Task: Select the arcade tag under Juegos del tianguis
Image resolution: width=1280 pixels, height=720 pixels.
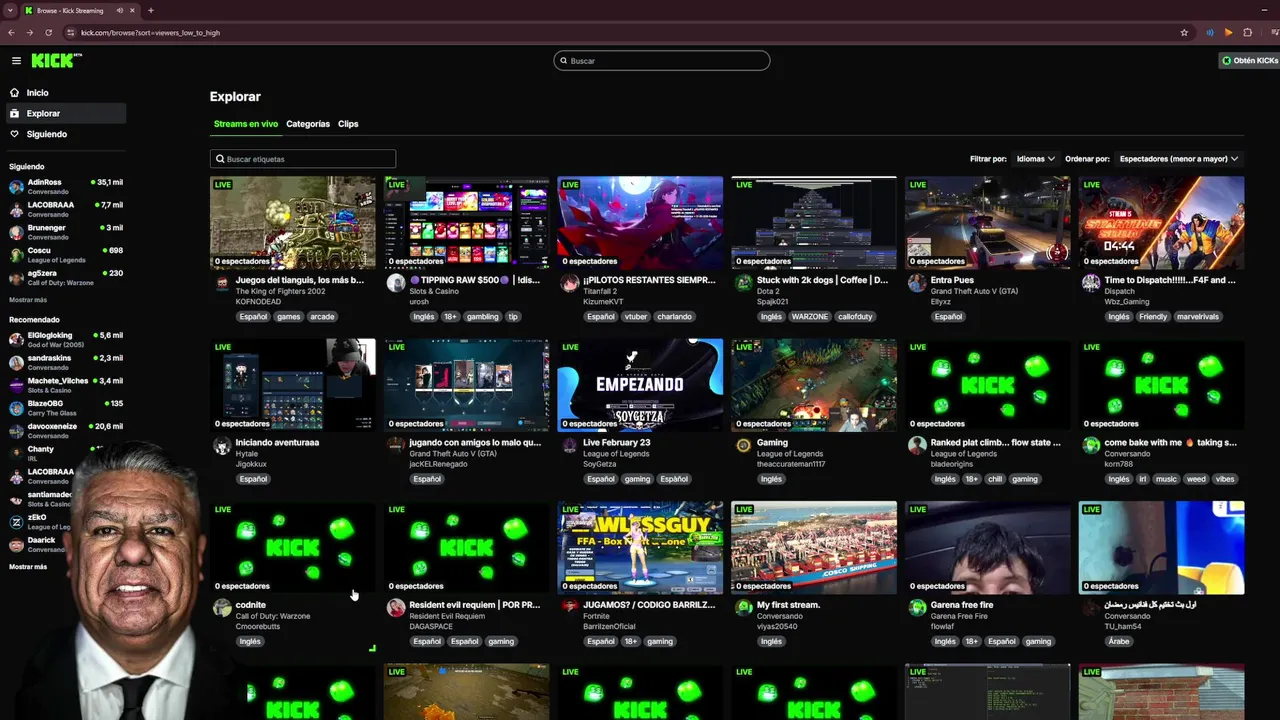Action: [x=322, y=317]
